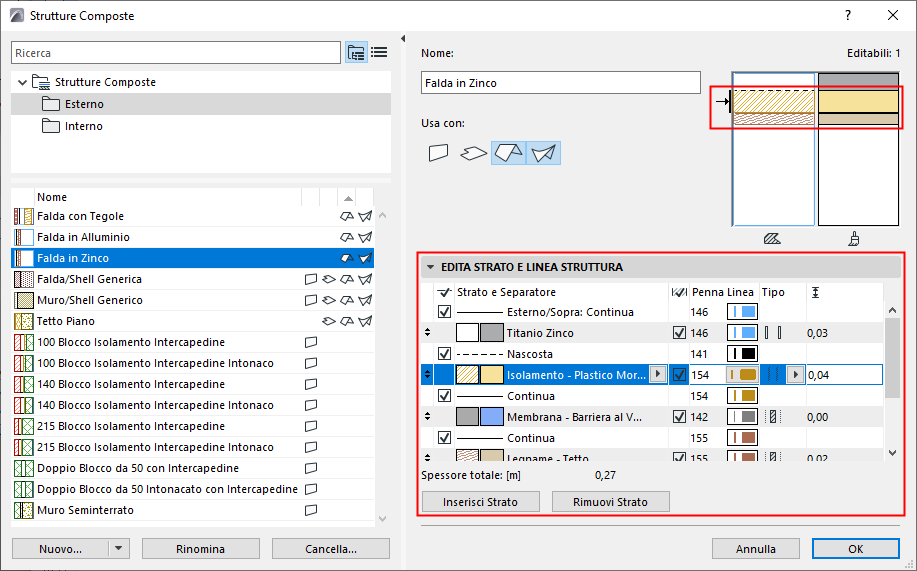Click the Ricerca search field

(175, 53)
